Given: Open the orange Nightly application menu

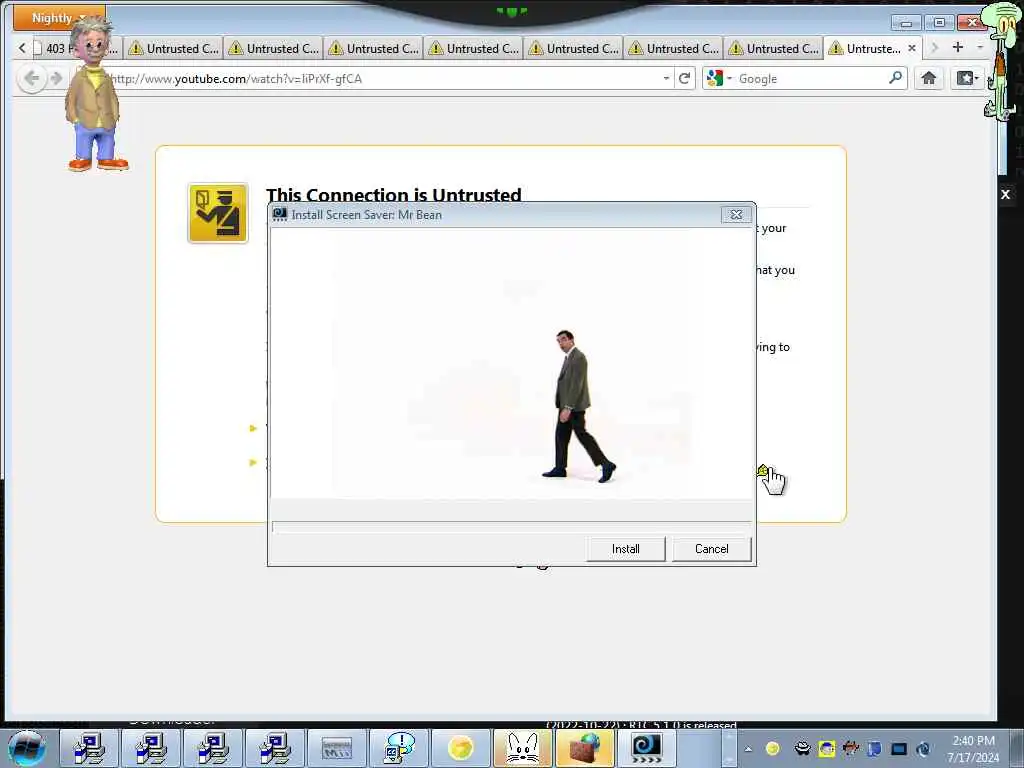Looking at the screenshot, I should click(x=59, y=18).
